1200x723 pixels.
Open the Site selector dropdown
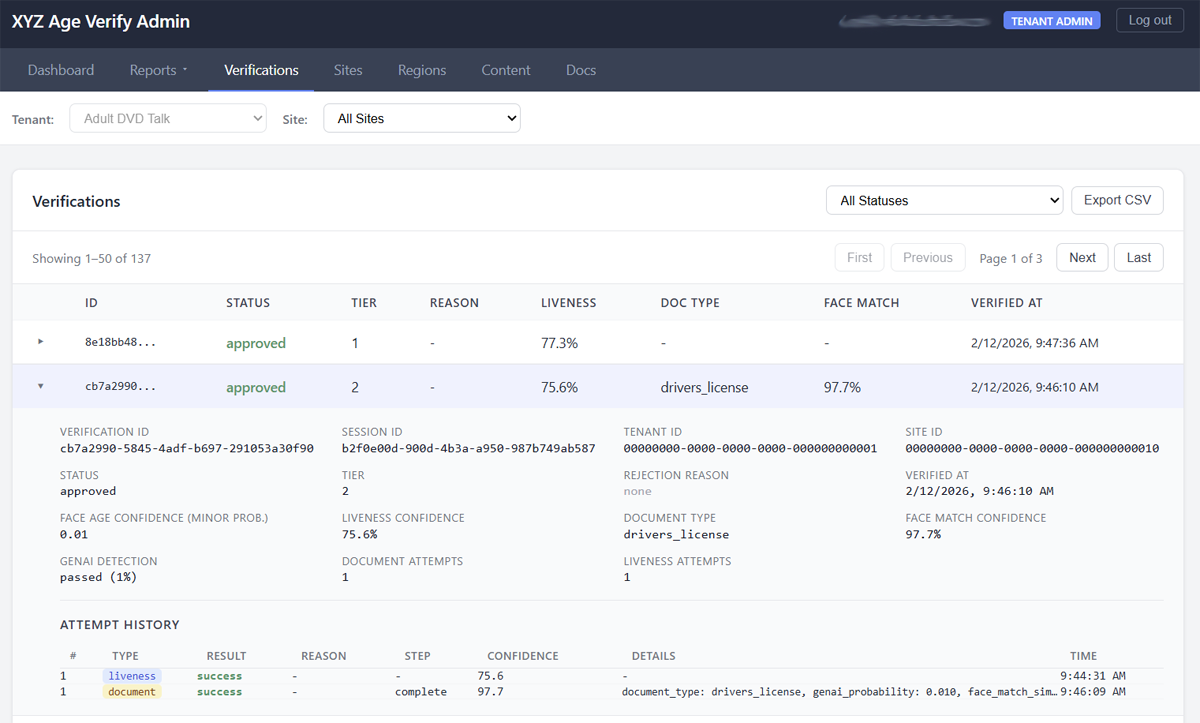point(421,118)
